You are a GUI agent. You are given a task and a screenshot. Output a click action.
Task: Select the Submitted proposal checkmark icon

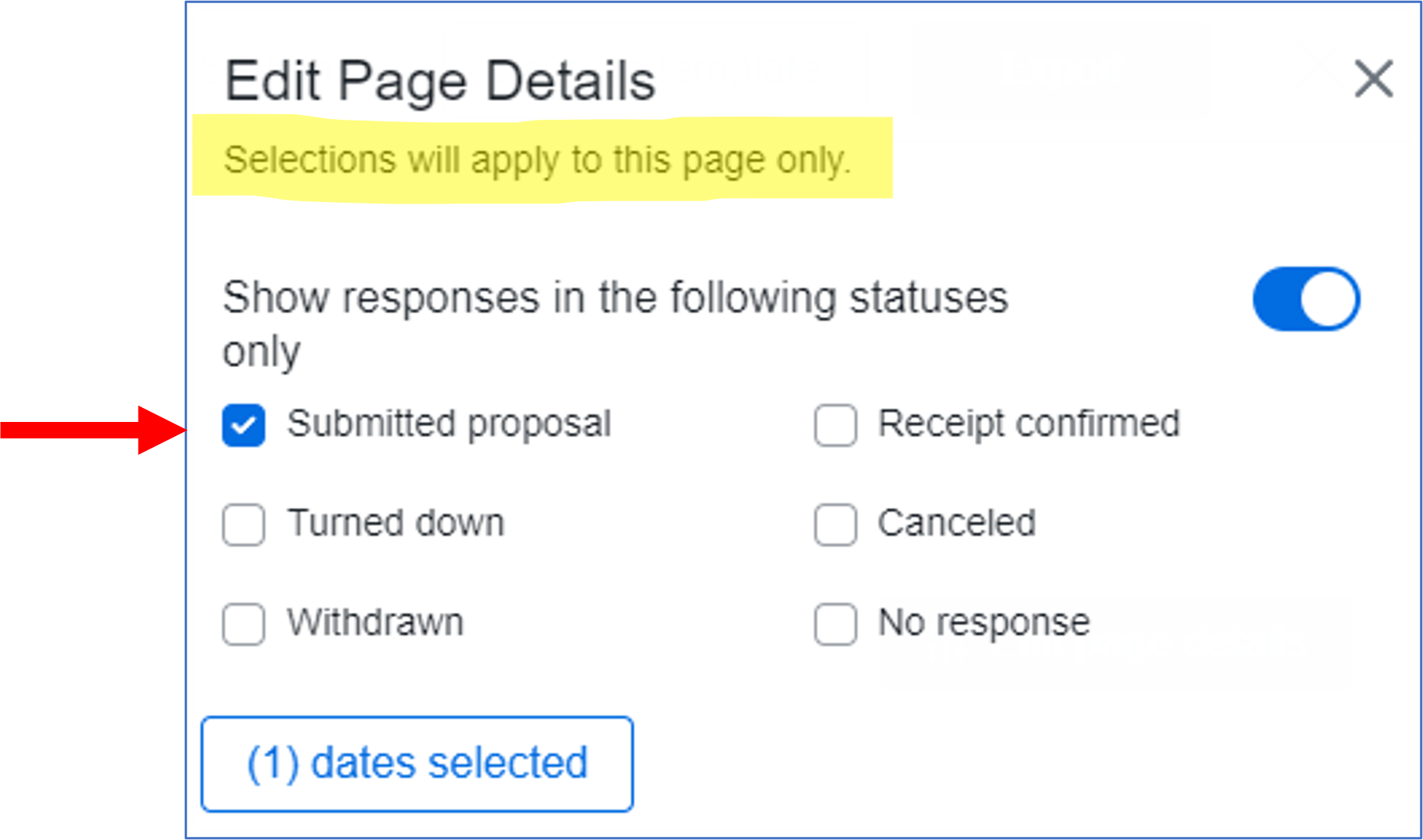(243, 425)
